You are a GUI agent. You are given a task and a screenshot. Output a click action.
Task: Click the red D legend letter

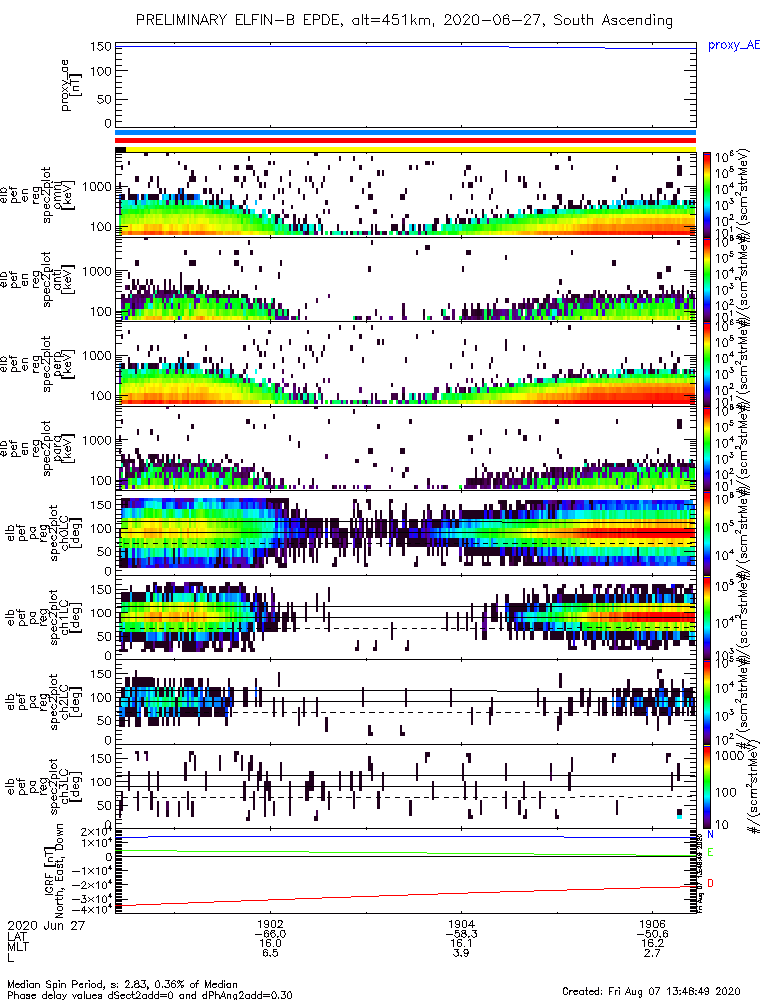pyautogui.click(x=710, y=883)
